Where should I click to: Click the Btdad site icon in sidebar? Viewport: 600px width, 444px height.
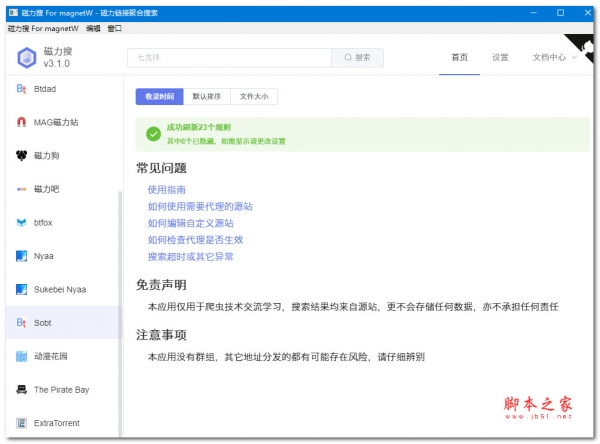coord(21,90)
